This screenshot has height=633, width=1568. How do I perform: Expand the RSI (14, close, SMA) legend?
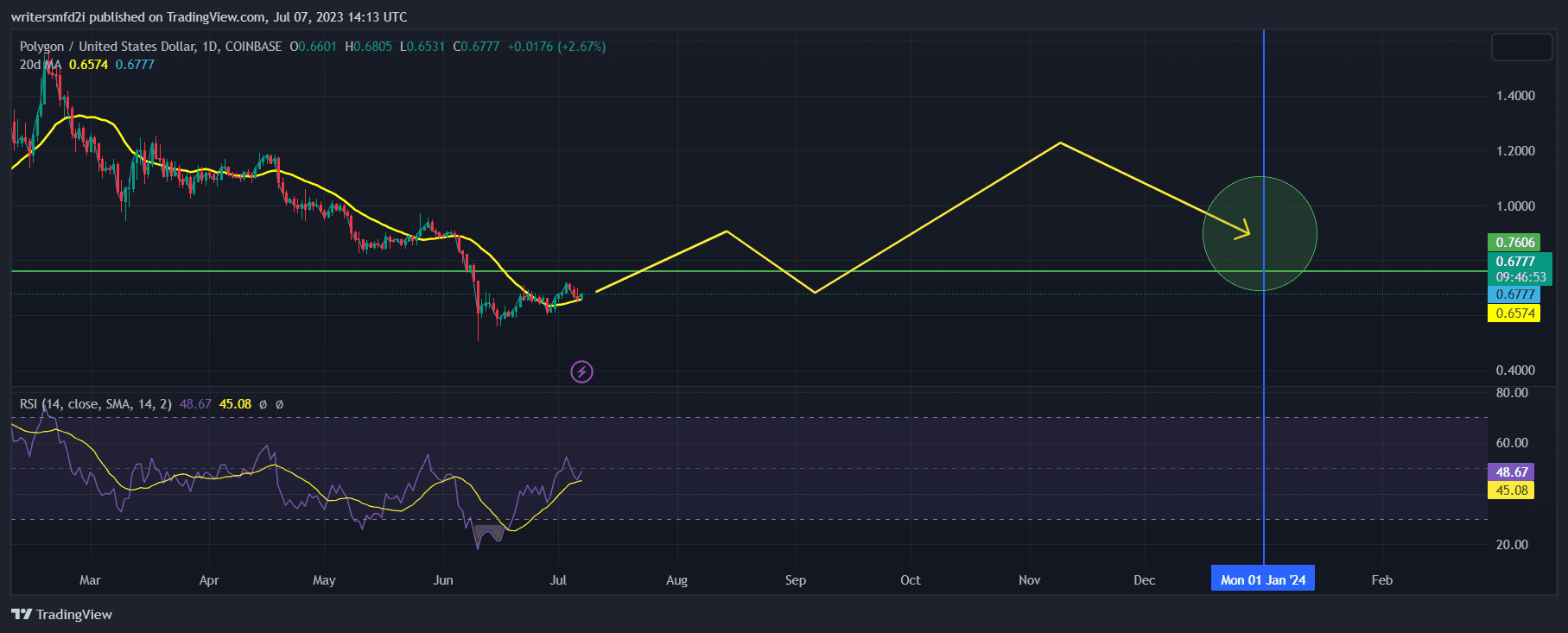coord(95,404)
